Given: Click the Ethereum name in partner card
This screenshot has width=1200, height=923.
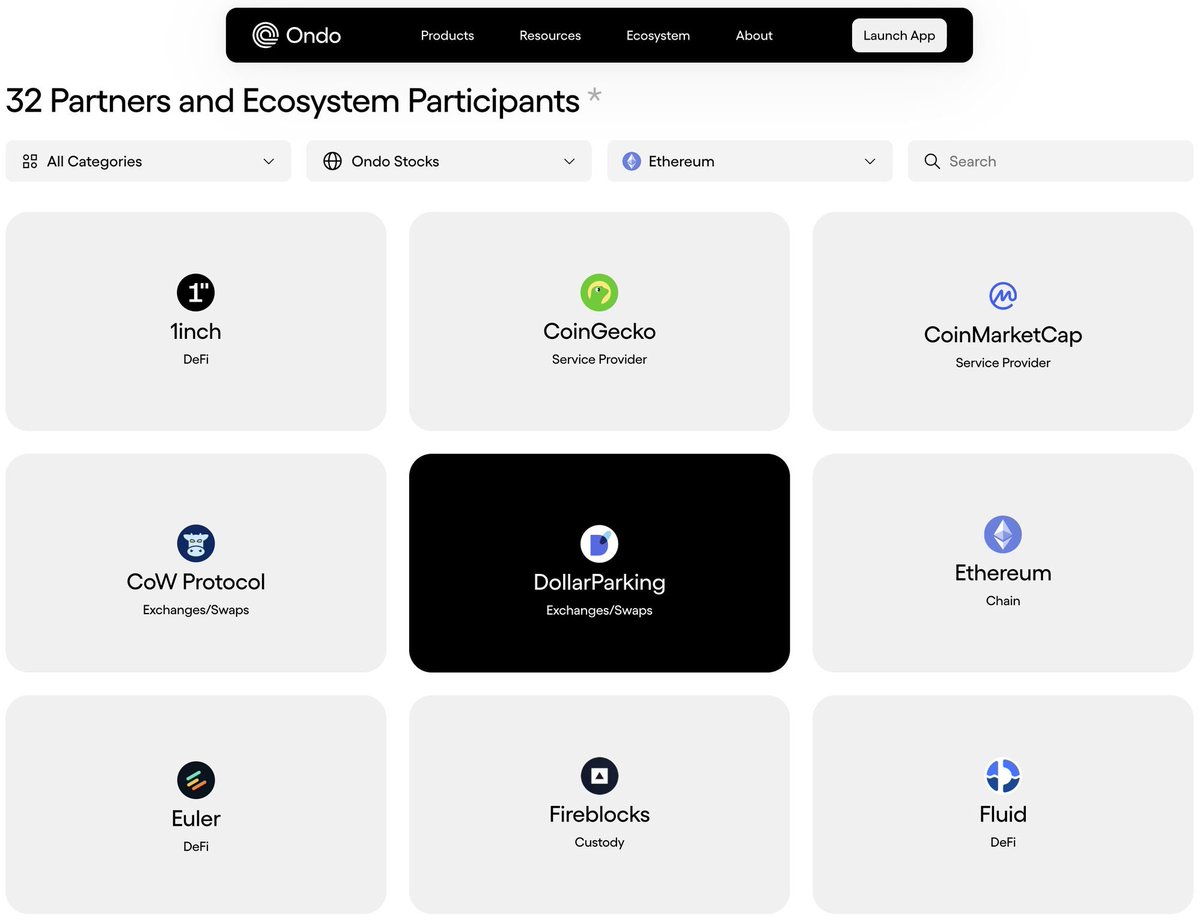Looking at the screenshot, I should 1003,573.
